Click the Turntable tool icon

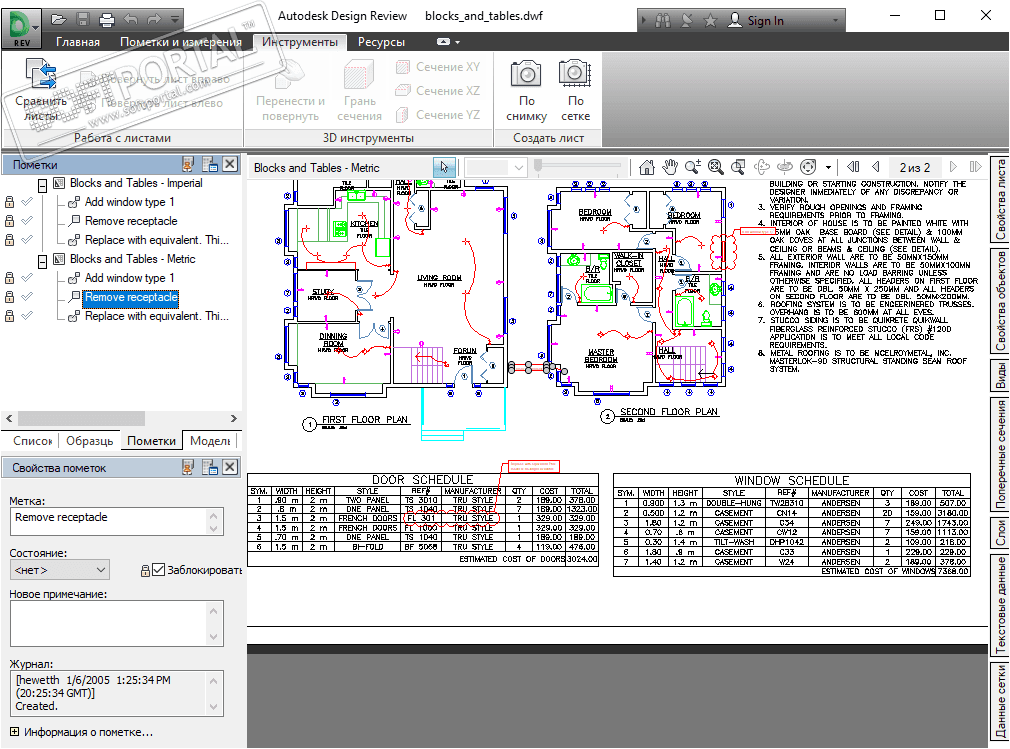click(x=785, y=167)
